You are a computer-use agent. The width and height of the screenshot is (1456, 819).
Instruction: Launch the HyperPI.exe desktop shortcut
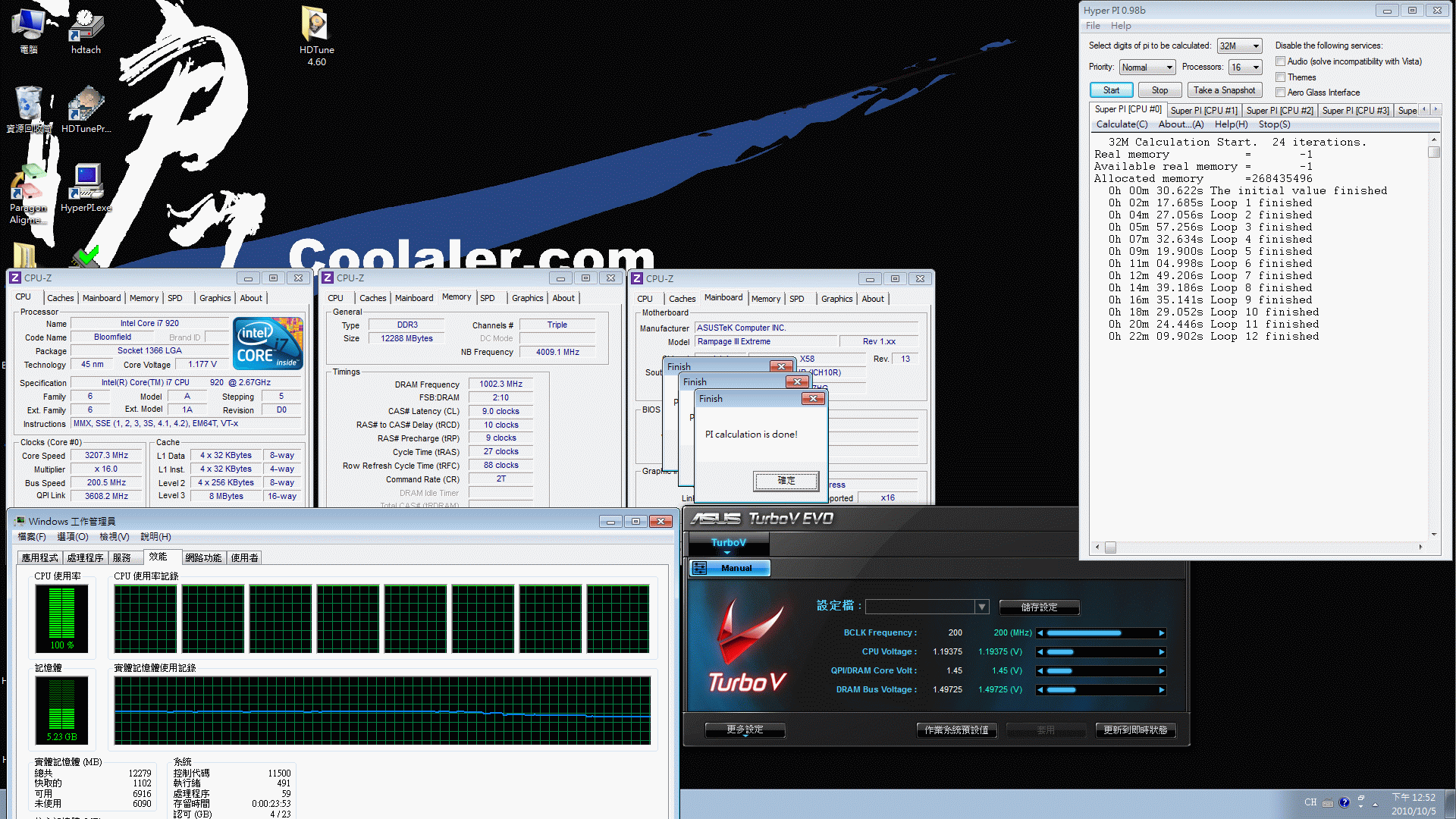[x=86, y=189]
